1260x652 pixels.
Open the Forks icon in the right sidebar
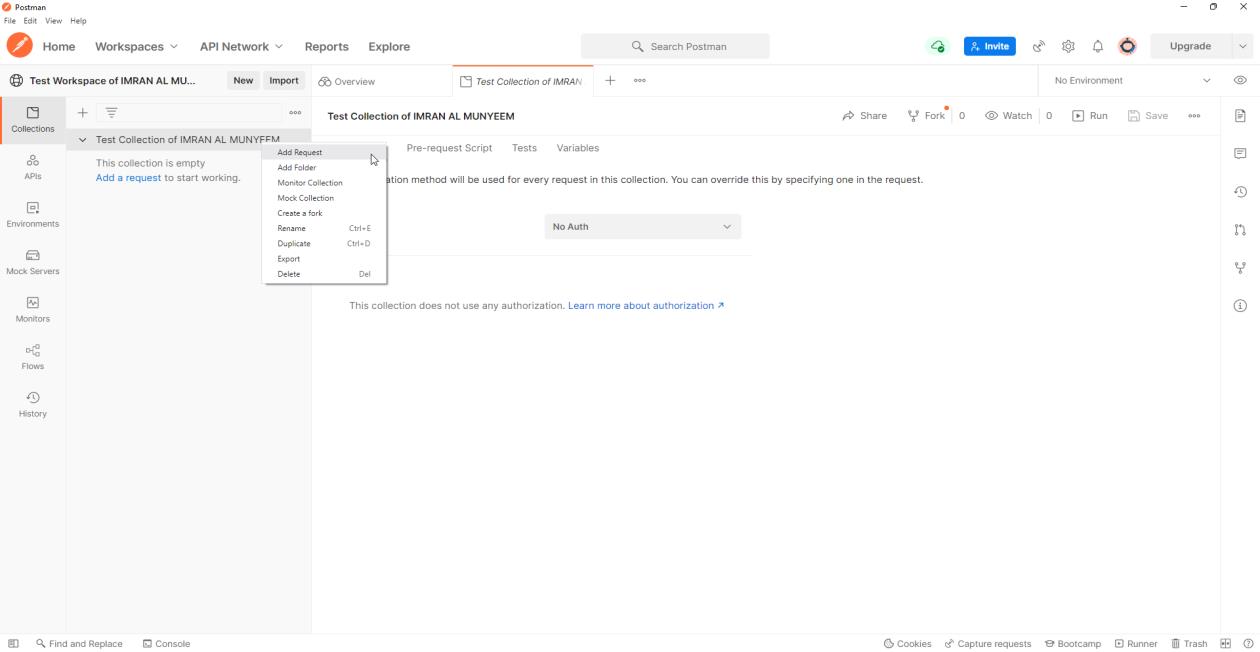pos(1240,268)
